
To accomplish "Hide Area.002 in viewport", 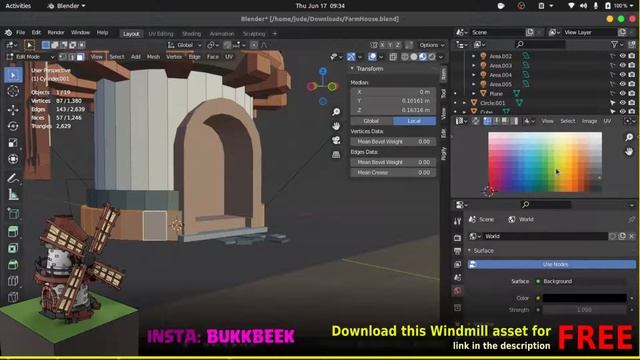I will (622, 56).
